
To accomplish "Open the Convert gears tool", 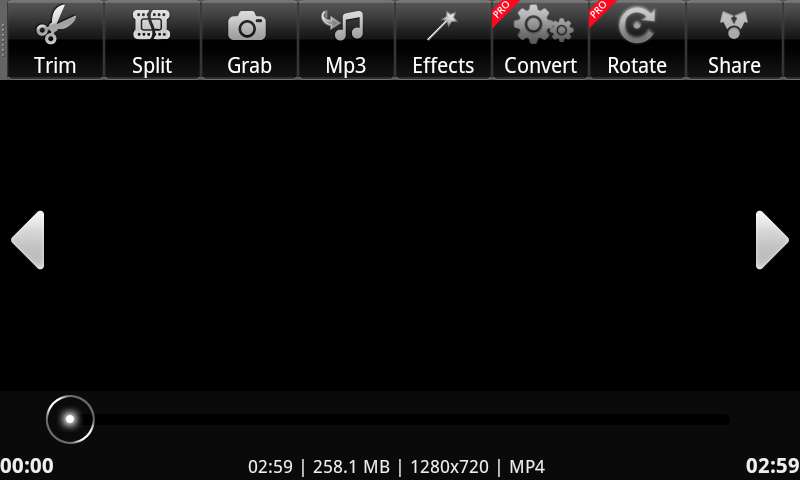I will [x=540, y=40].
